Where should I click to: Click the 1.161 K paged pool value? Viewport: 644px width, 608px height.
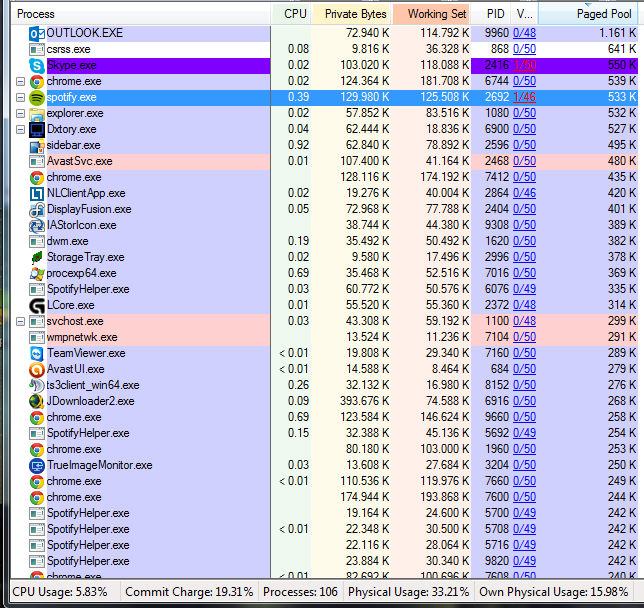coord(618,33)
